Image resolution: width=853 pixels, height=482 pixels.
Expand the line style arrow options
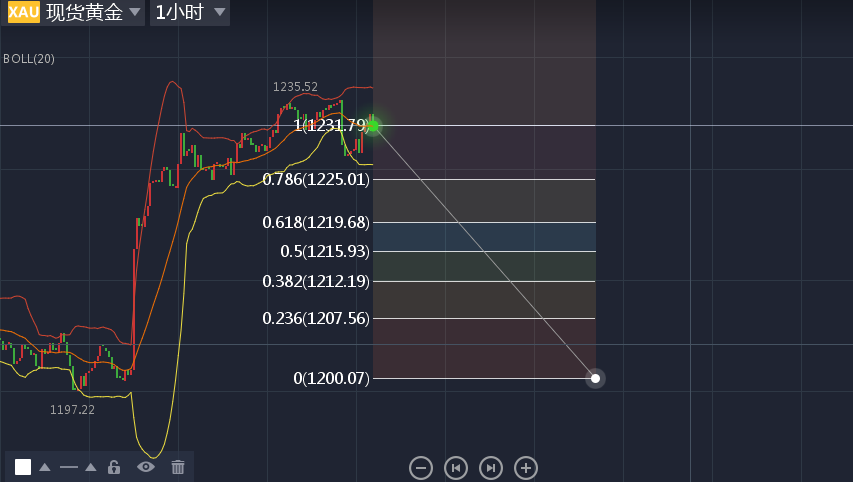tap(91, 467)
